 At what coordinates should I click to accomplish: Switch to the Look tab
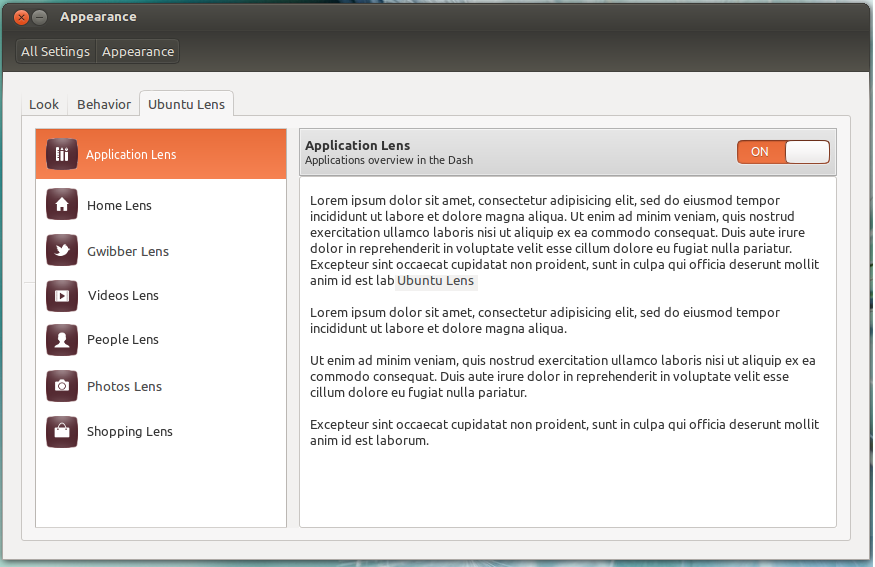pos(44,104)
